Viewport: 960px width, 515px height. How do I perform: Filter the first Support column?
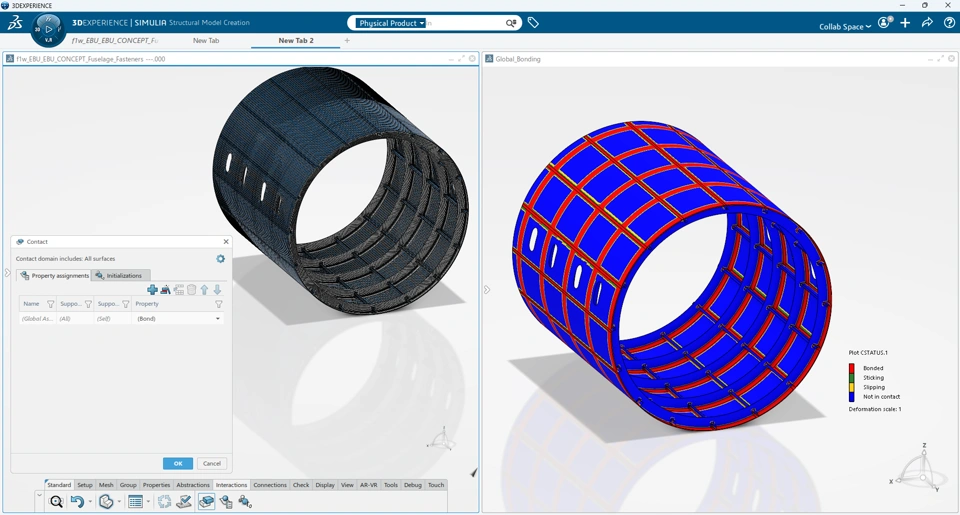pyautogui.click(x=88, y=304)
